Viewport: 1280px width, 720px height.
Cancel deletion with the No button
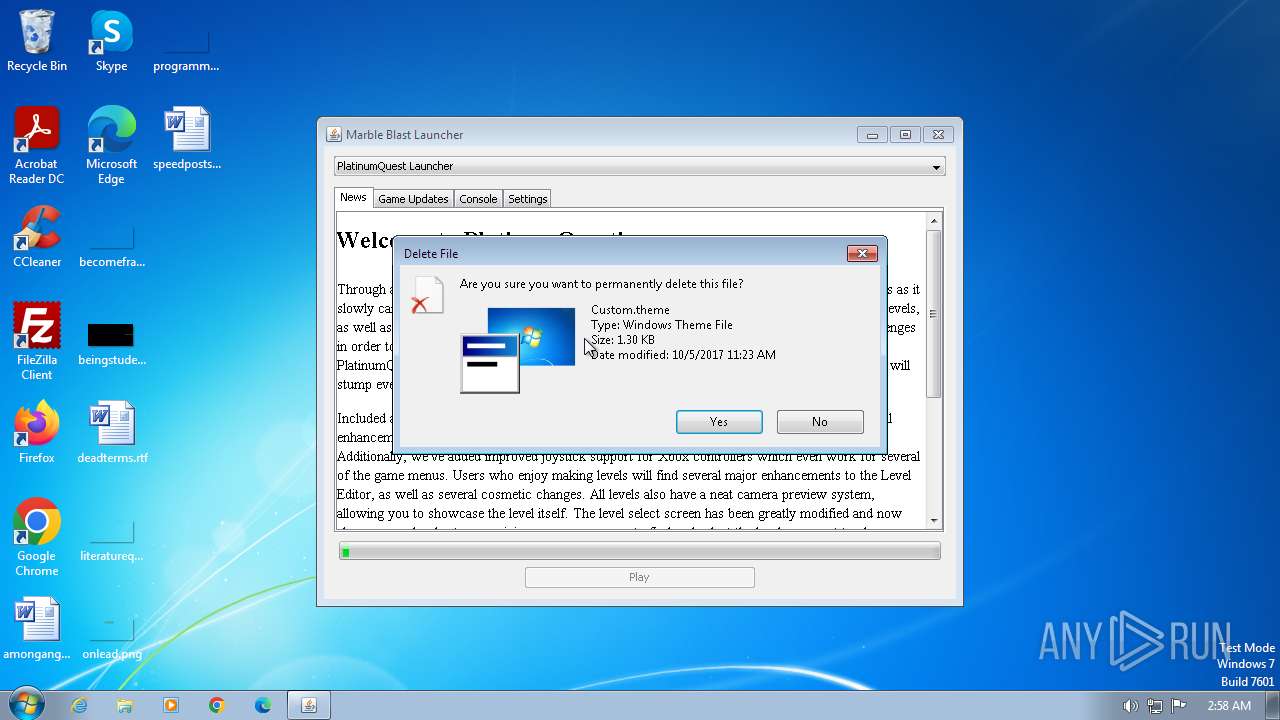(820, 422)
